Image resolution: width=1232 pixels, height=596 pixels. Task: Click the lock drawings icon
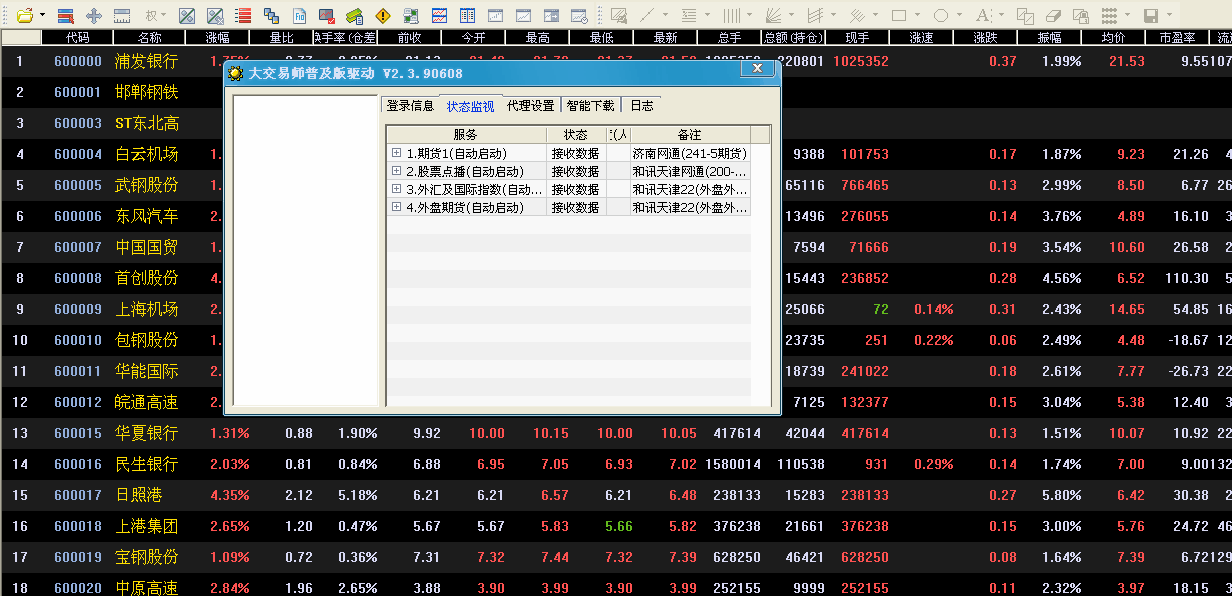(x=1081, y=16)
